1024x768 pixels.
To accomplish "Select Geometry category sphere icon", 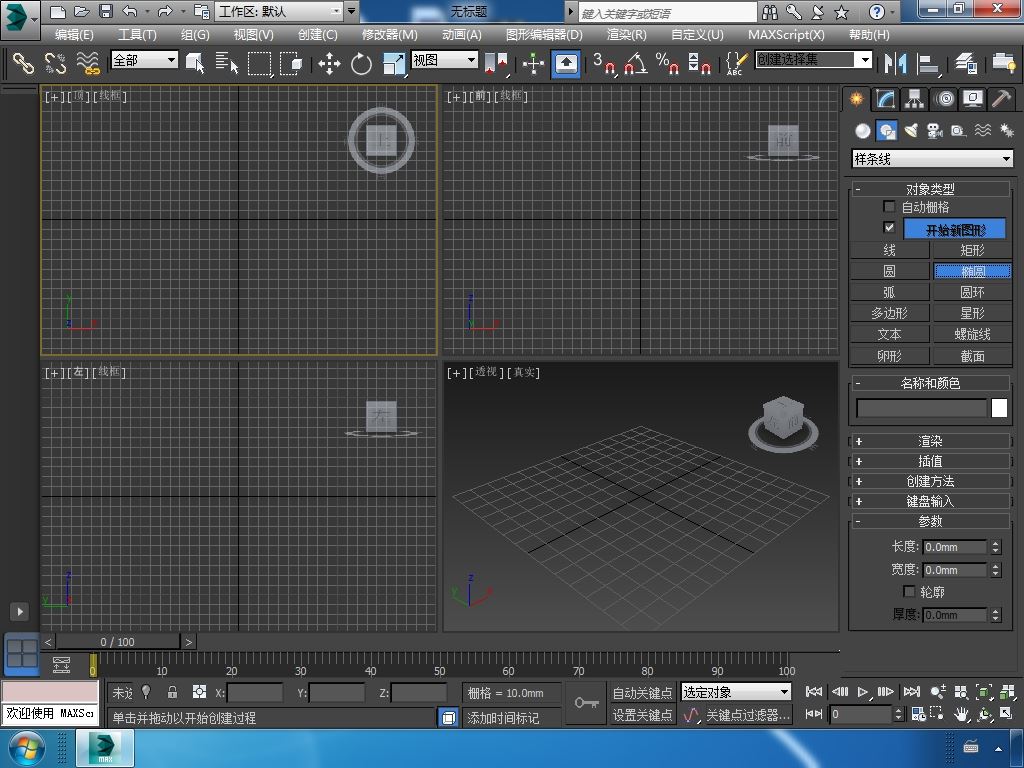I will point(863,131).
